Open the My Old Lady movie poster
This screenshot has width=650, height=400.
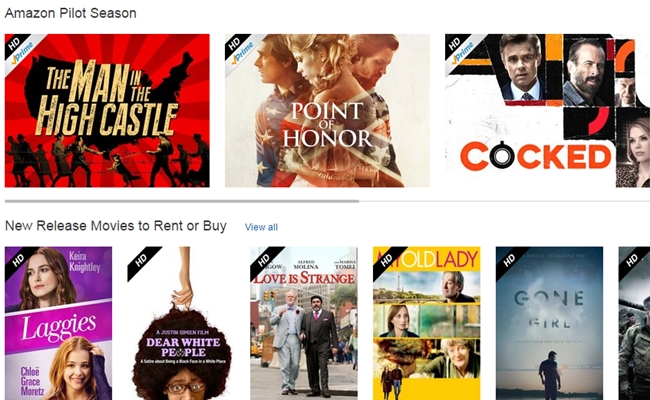click(427, 323)
